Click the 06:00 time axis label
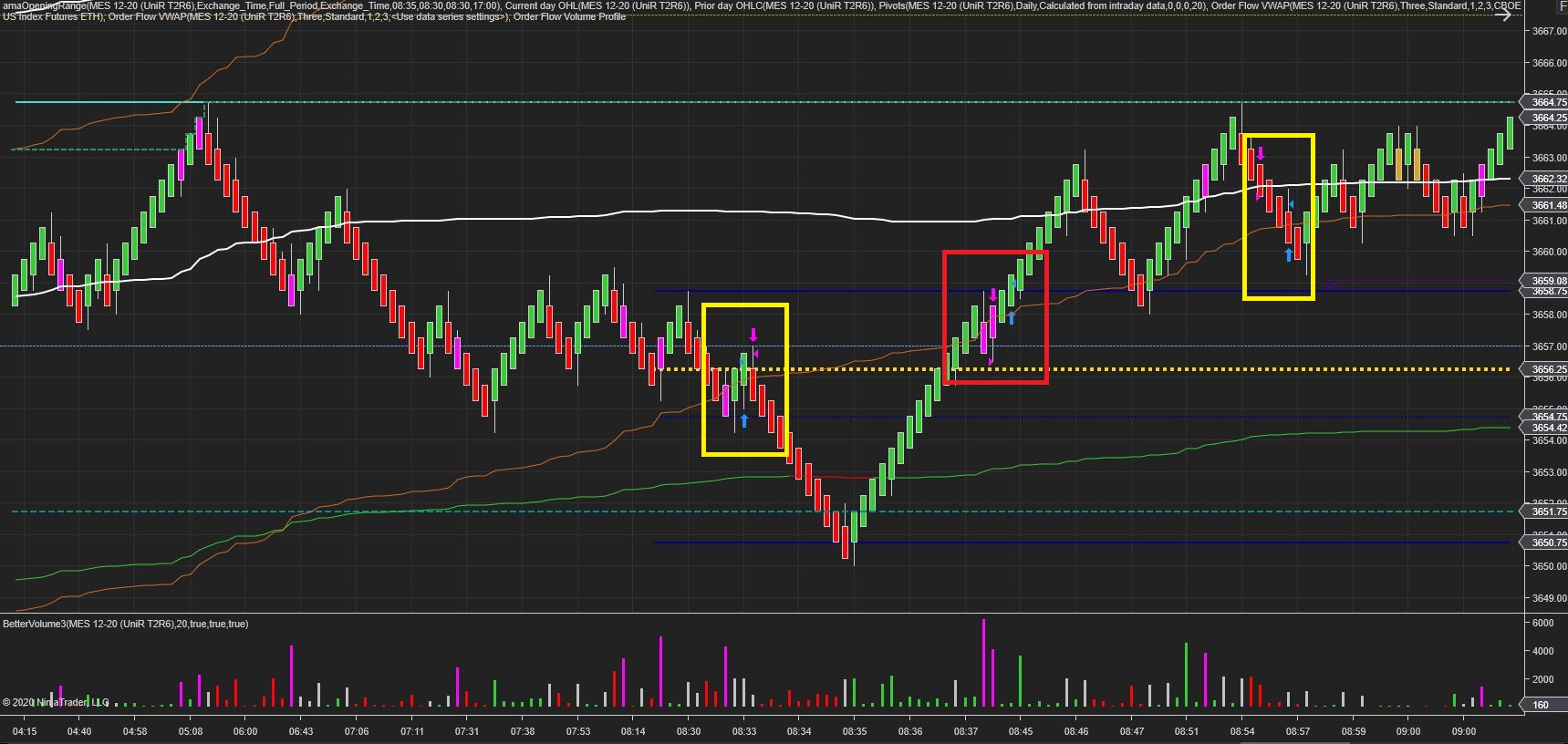 pyautogui.click(x=245, y=731)
